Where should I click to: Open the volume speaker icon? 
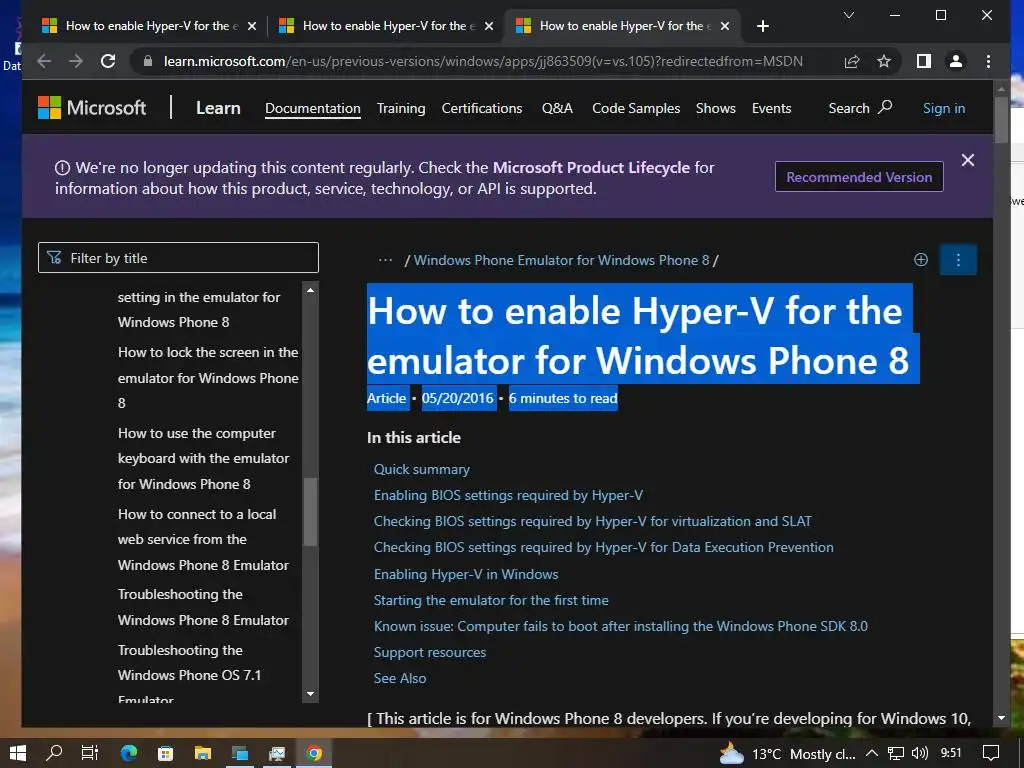(920, 754)
